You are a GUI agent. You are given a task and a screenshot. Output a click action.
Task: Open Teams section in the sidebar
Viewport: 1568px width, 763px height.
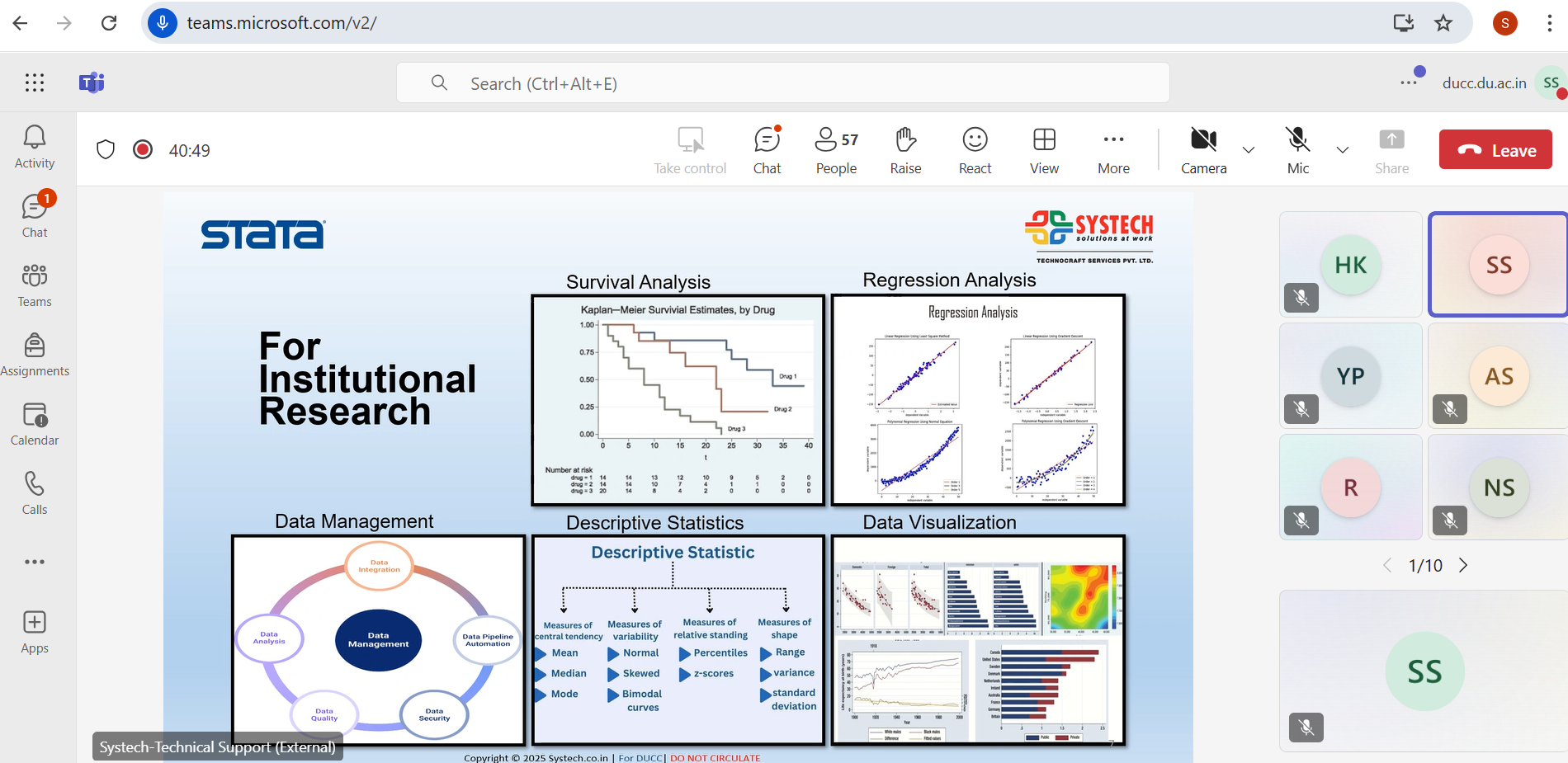[x=35, y=285]
